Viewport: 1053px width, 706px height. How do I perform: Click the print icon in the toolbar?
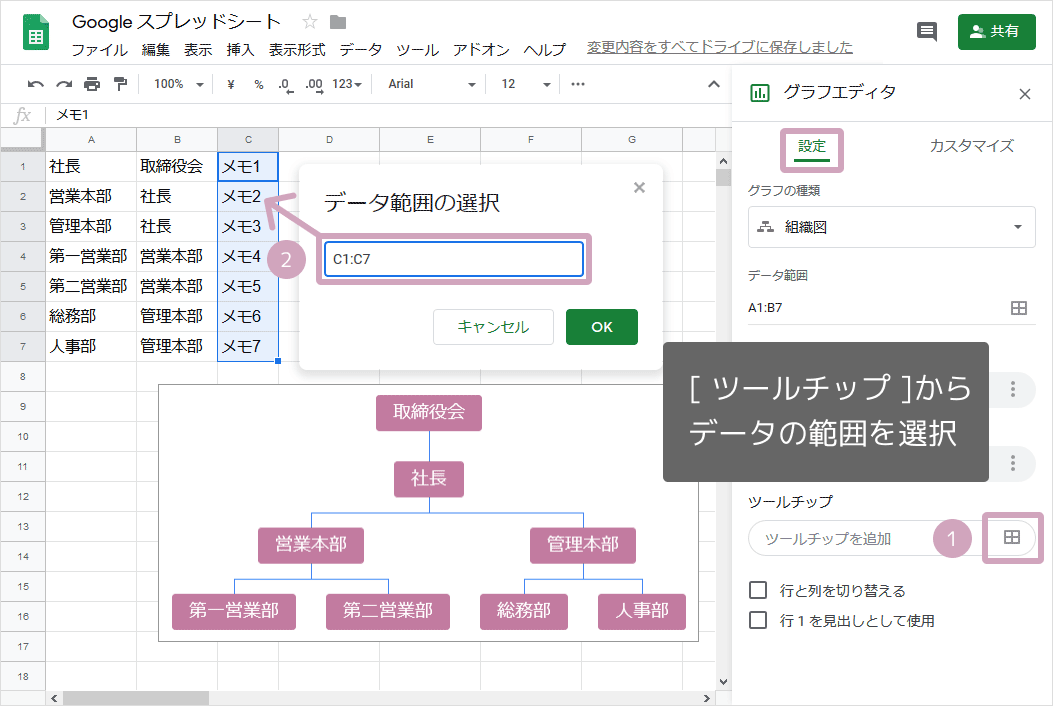pos(93,84)
